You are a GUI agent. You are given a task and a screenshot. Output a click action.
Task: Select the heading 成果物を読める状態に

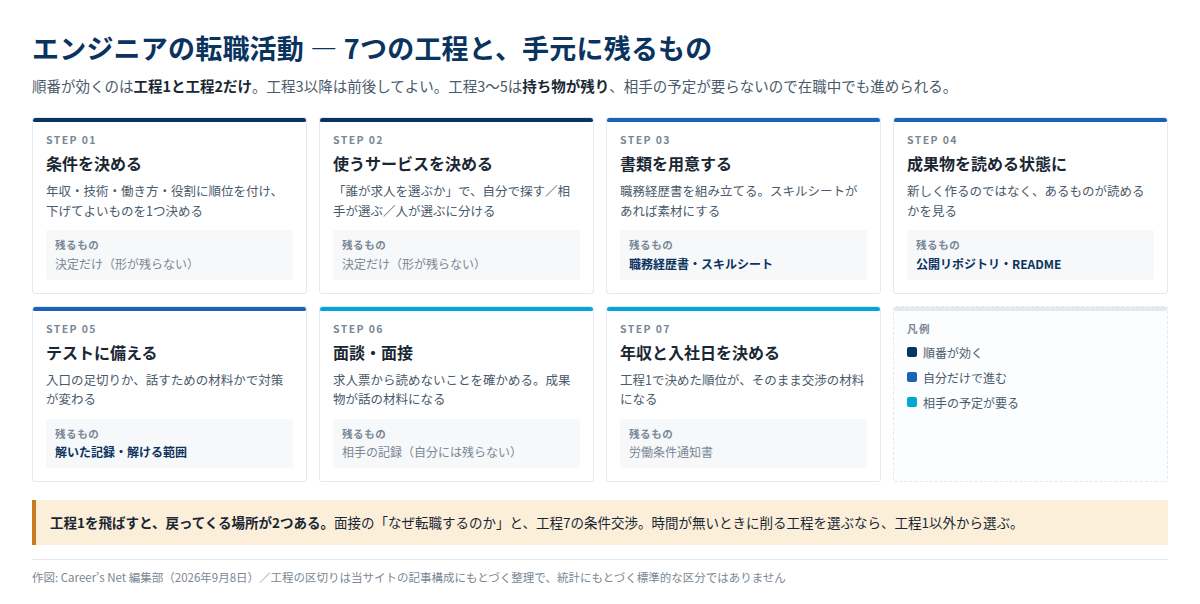click(x=987, y=164)
